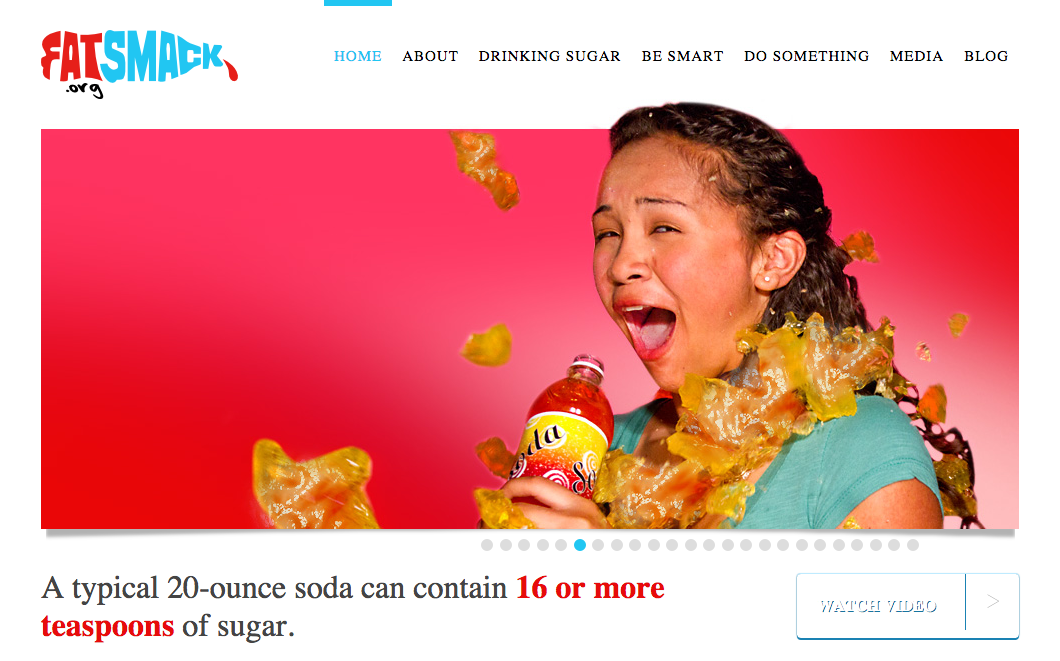Select the second-to-last carousel dot
Image resolution: width=1060 pixels, height=661 pixels.
point(894,545)
